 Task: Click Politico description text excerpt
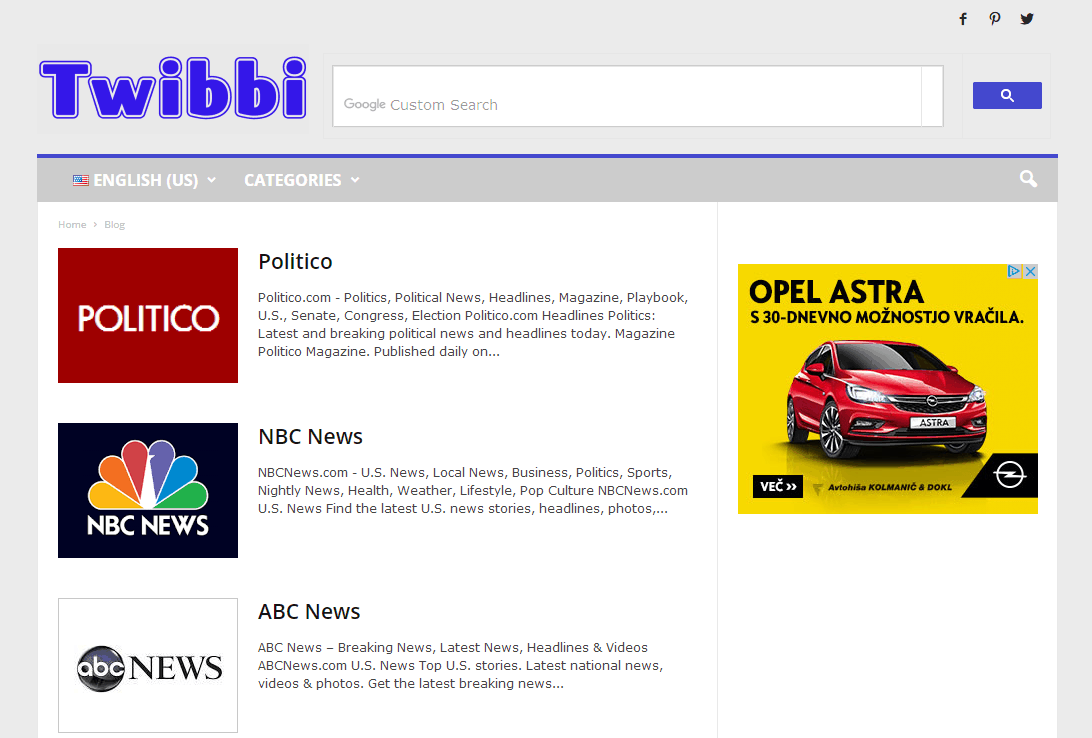pos(473,324)
